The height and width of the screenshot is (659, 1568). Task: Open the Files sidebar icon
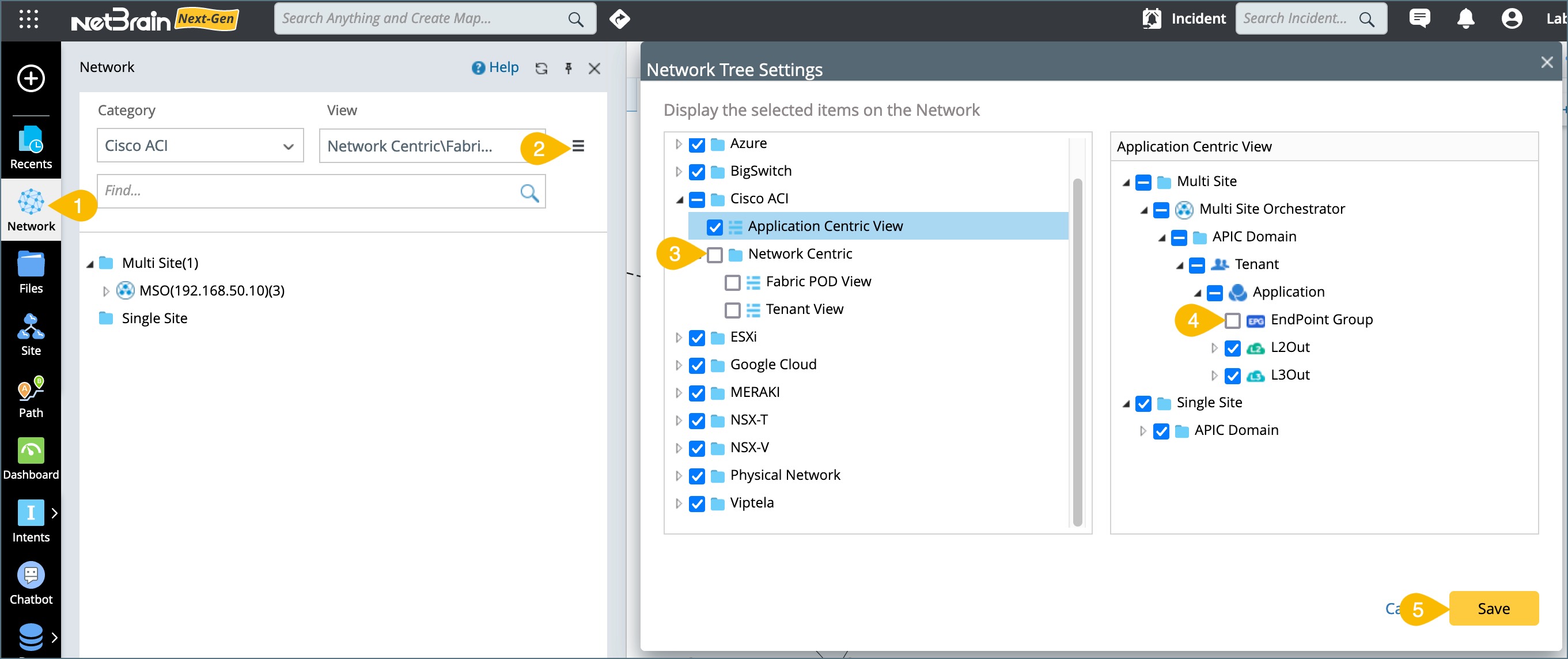31,271
